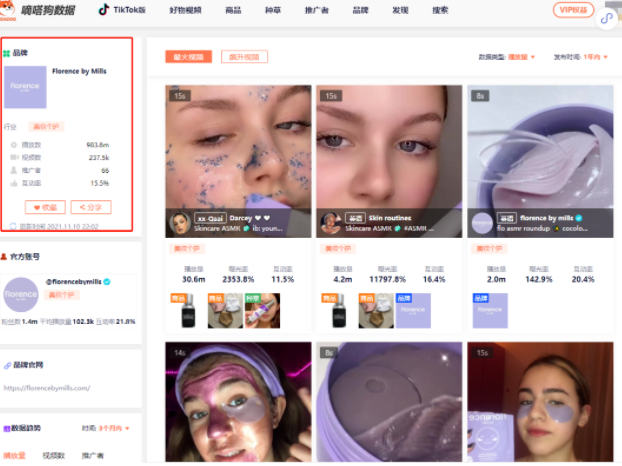Screen dimensions: 622x466
Task: Open the 品牌 florence thumbnail under the 4.2m video
Action: point(413,311)
